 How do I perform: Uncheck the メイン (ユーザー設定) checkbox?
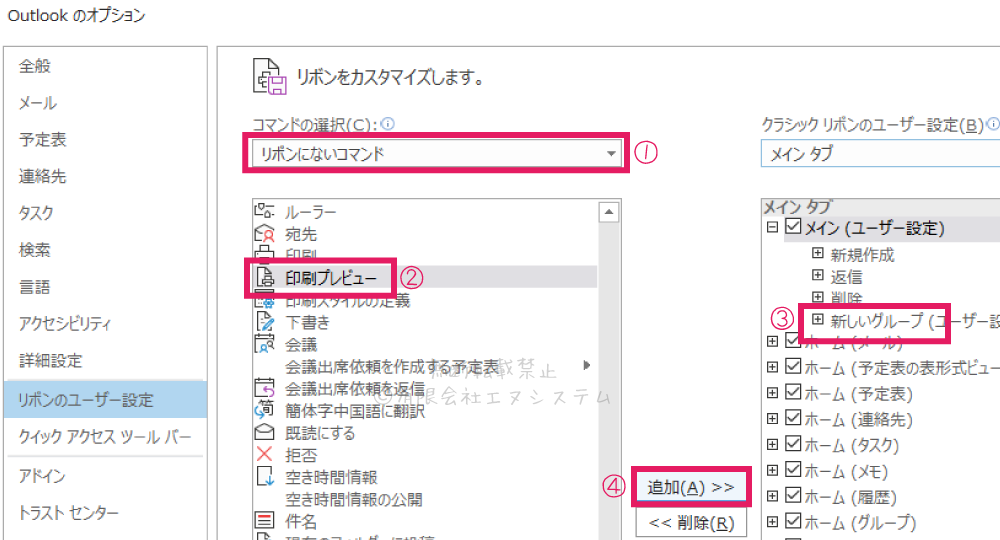pyautogui.click(x=793, y=226)
